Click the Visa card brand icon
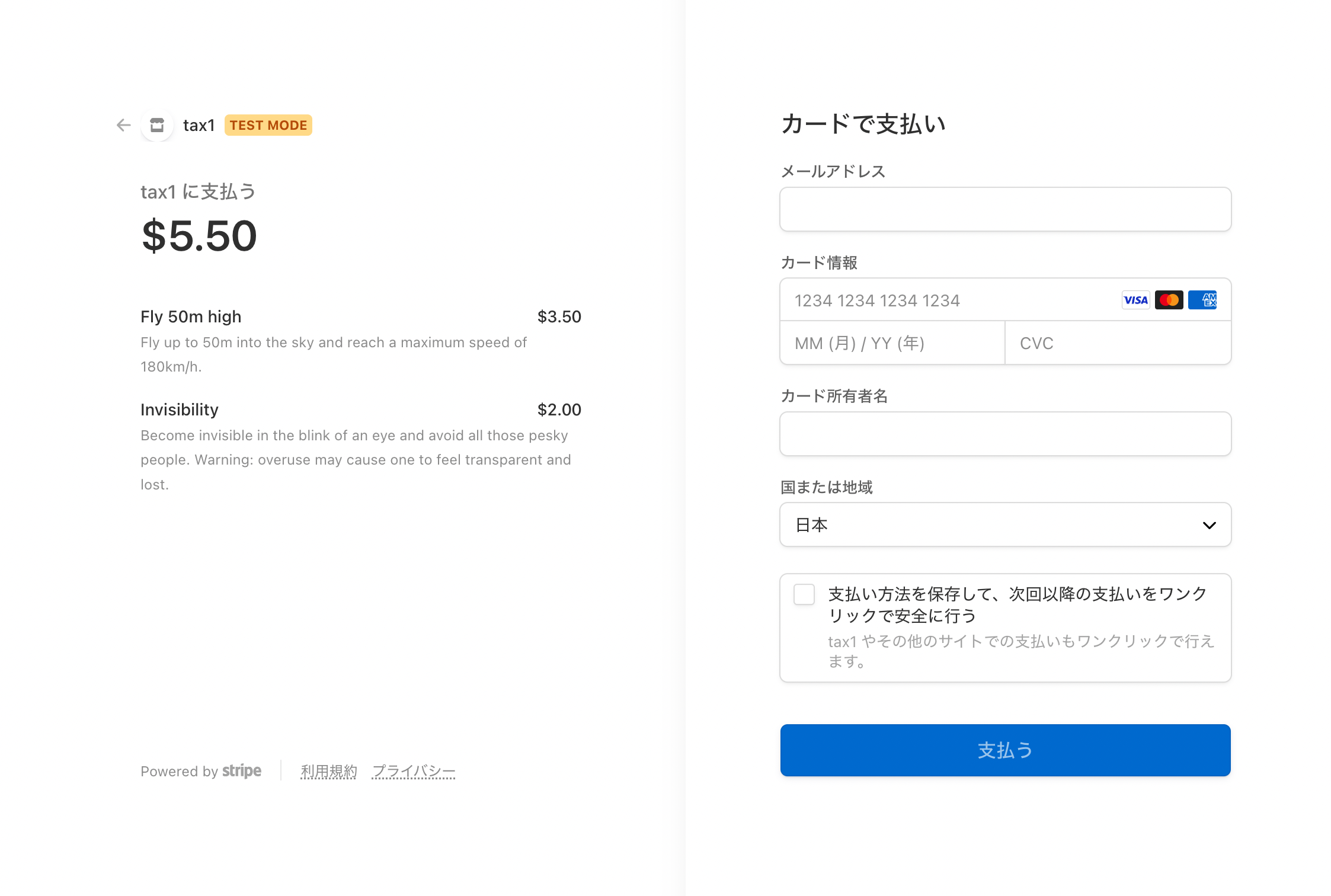 1135,300
